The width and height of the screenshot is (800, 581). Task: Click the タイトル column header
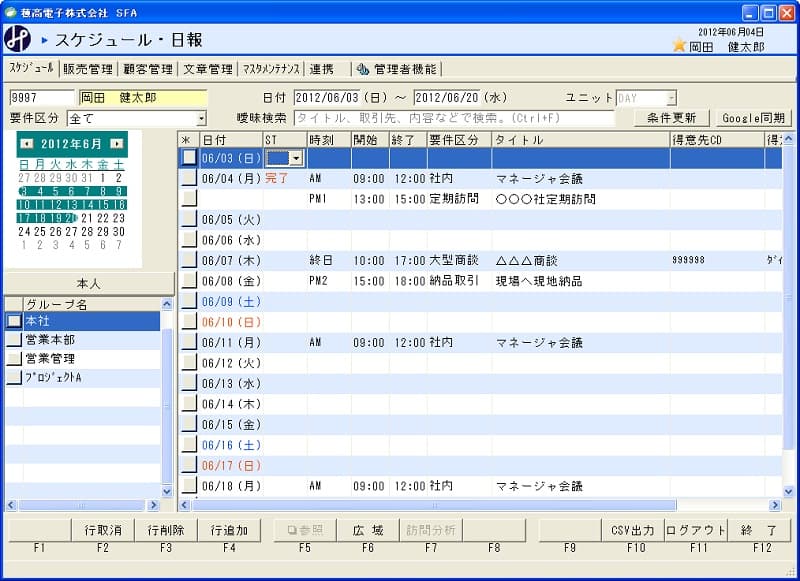(581, 140)
